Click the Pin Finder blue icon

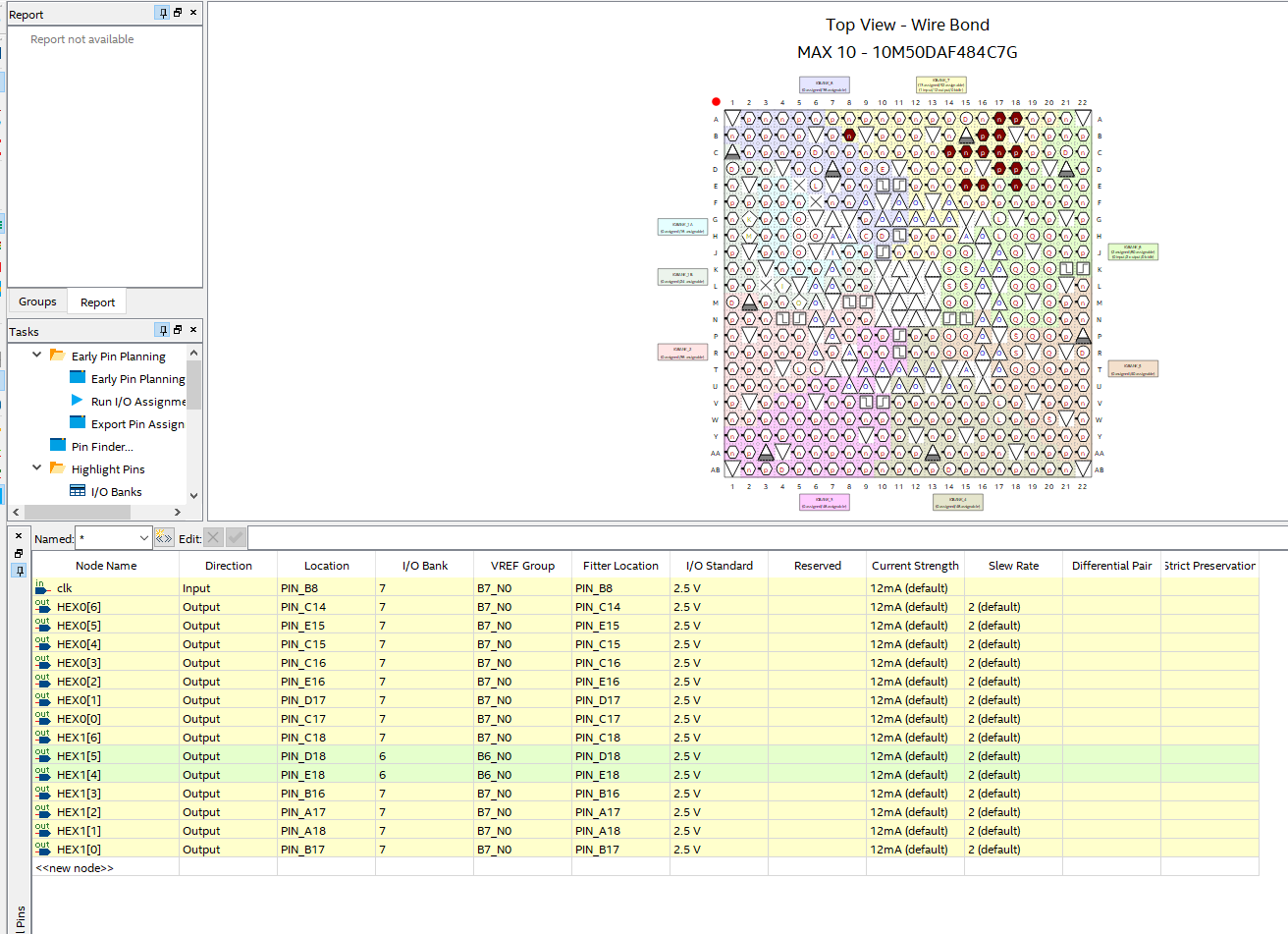click(57, 445)
